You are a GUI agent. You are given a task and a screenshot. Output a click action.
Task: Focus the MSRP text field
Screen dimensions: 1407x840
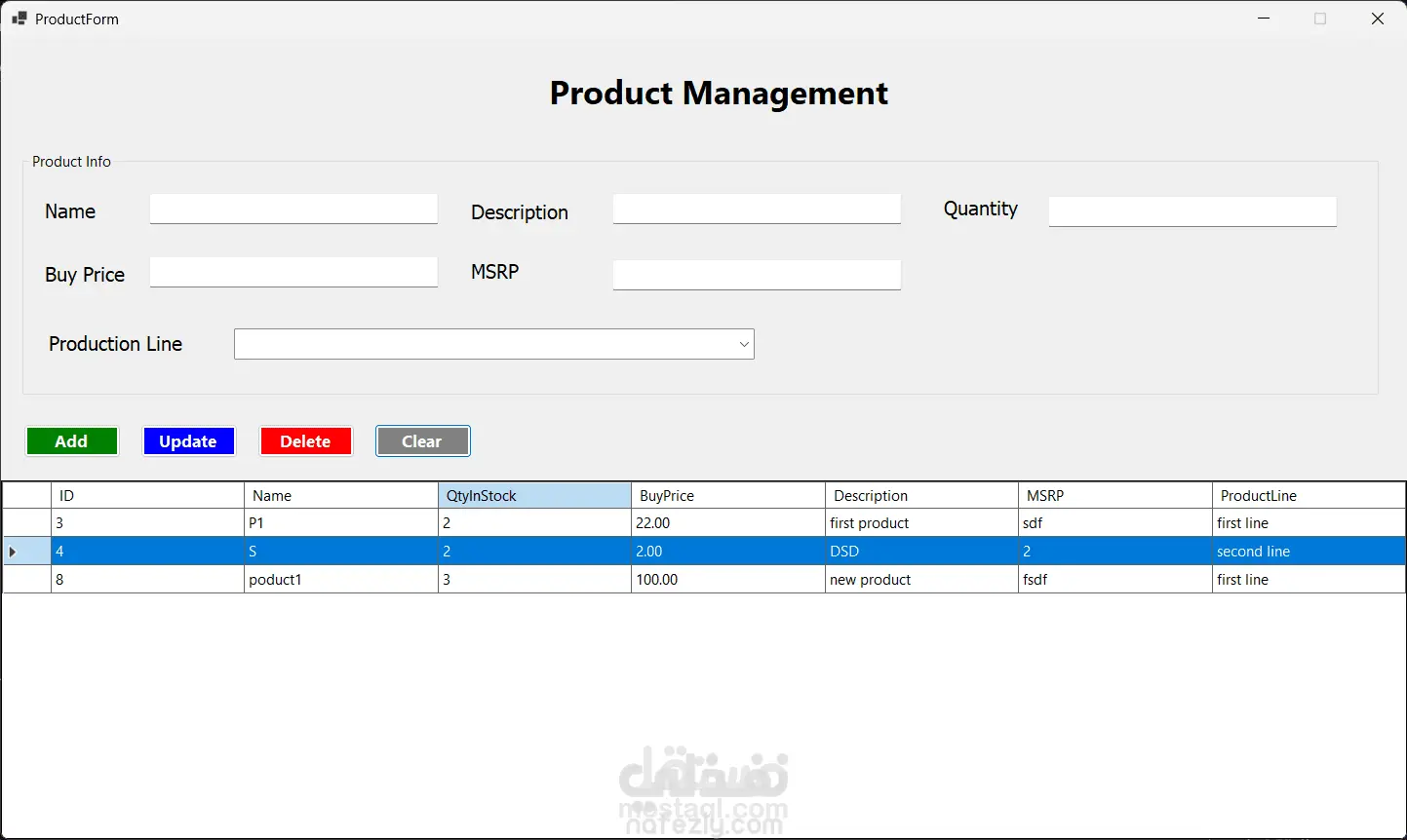click(x=757, y=275)
